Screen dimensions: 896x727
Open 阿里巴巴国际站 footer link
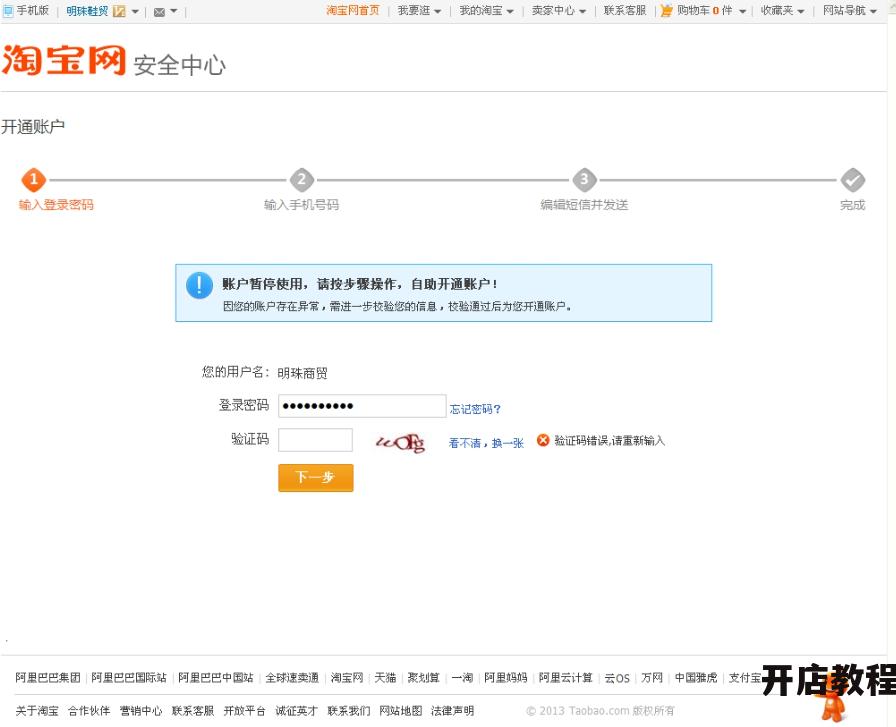click(x=129, y=678)
